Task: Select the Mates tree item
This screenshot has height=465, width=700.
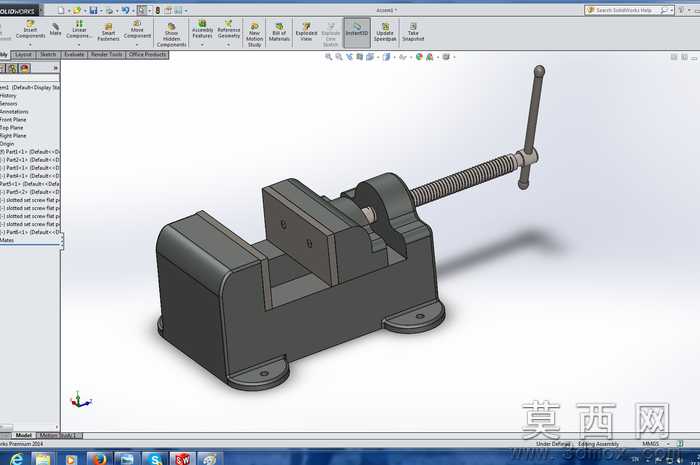Action: tap(7, 240)
